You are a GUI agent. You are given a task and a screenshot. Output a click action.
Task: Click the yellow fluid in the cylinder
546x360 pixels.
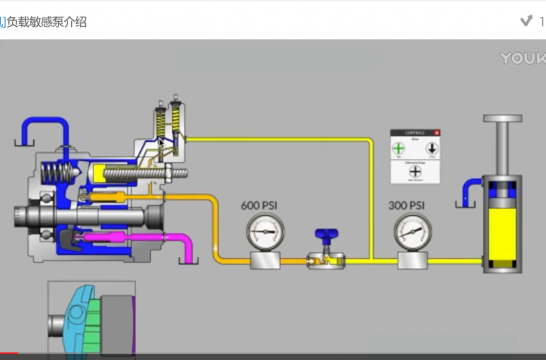click(502, 234)
